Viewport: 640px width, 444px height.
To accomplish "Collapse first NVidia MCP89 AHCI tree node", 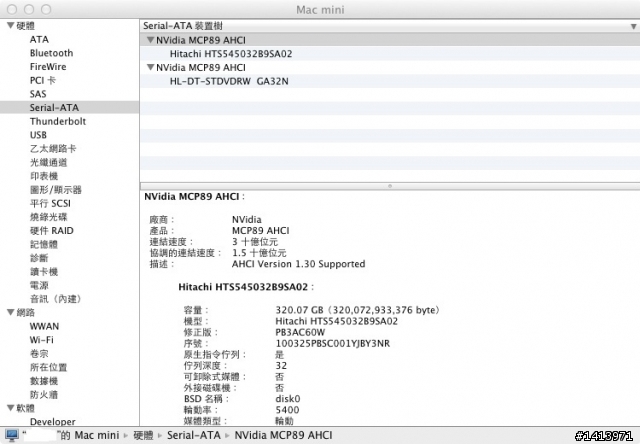I will pyautogui.click(x=150, y=40).
